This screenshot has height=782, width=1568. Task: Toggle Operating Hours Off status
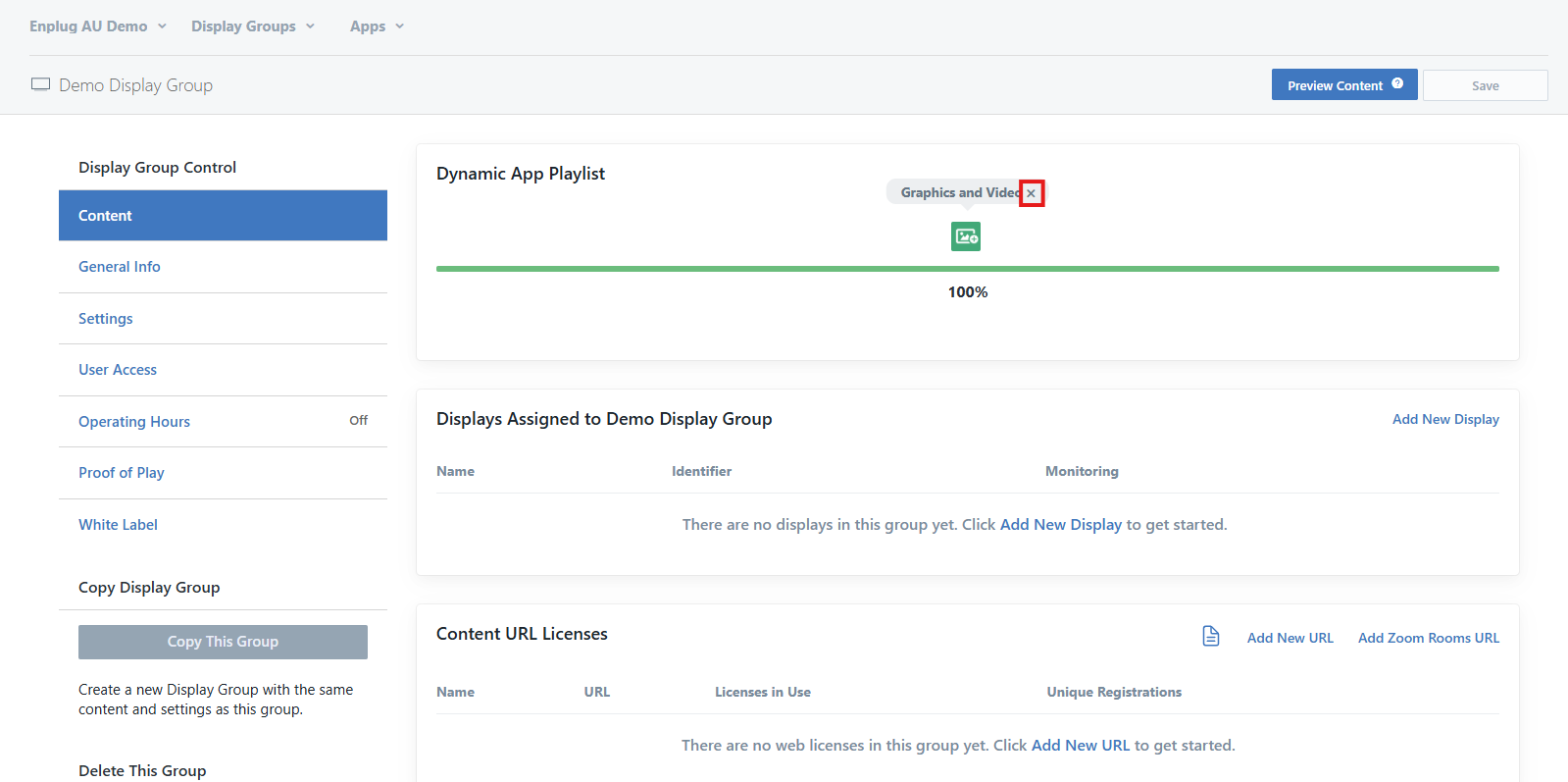click(358, 421)
